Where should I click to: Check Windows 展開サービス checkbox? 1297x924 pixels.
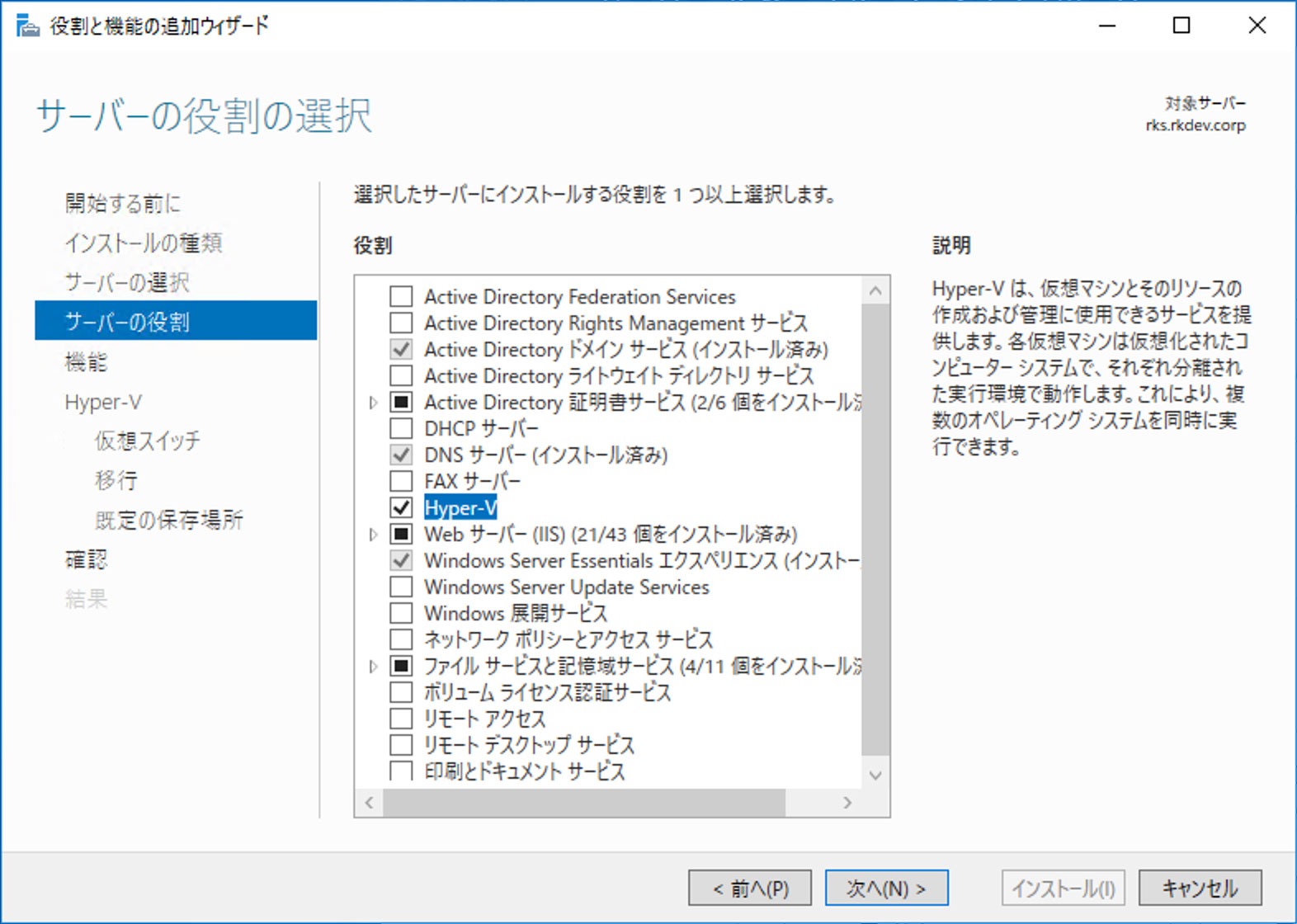tap(401, 613)
